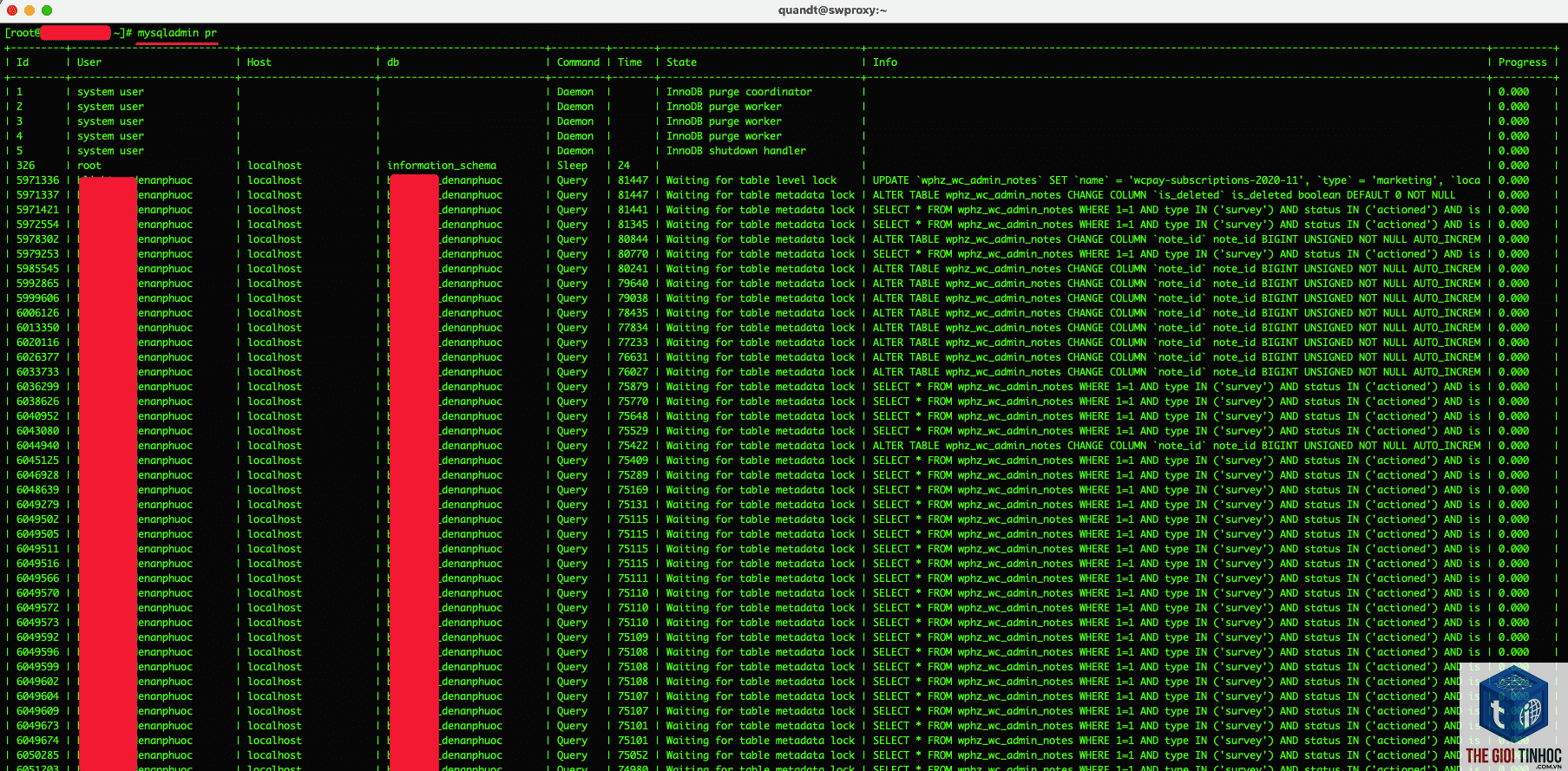Click process Id '6006126'
The image size is (1568, 771).
click(x=37, y=313)
